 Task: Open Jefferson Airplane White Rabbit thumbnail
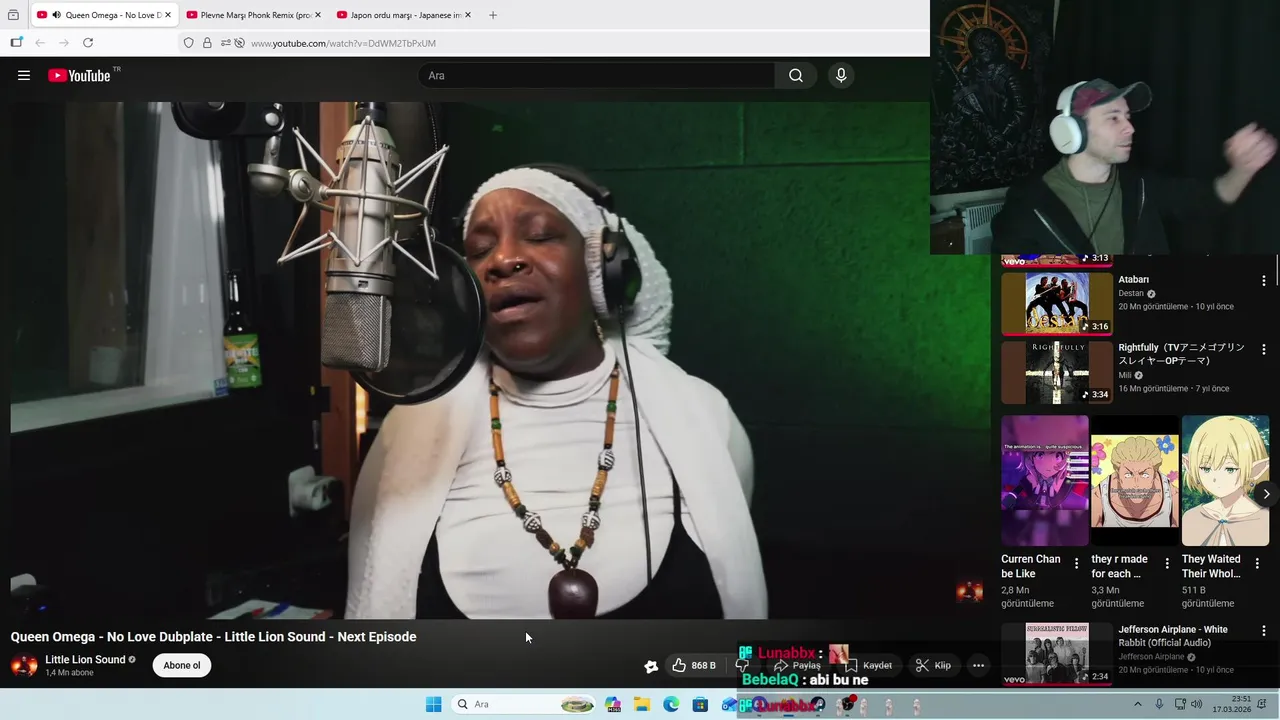coord(1057,653)
